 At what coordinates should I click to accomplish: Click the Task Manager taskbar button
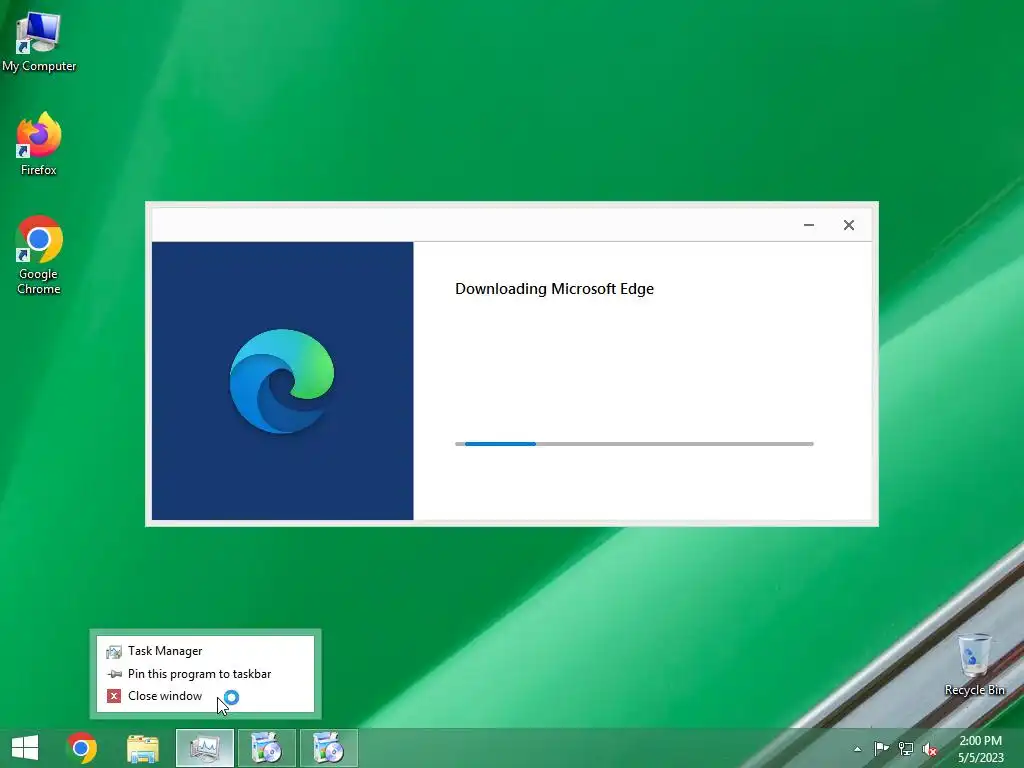click(204, 748)
